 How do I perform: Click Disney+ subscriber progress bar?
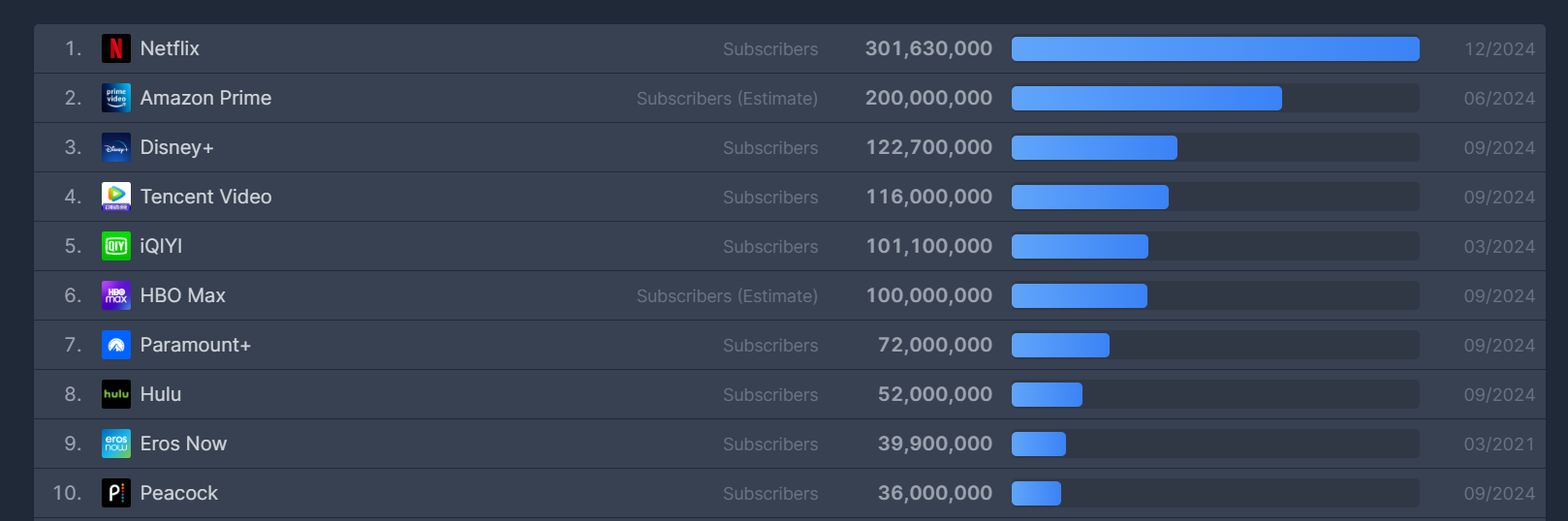click(1215, 147)
